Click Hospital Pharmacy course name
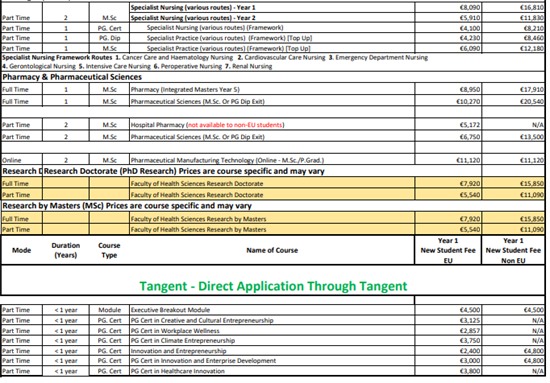Viewport: 550px width, 383px height. [x=157, y=125]
